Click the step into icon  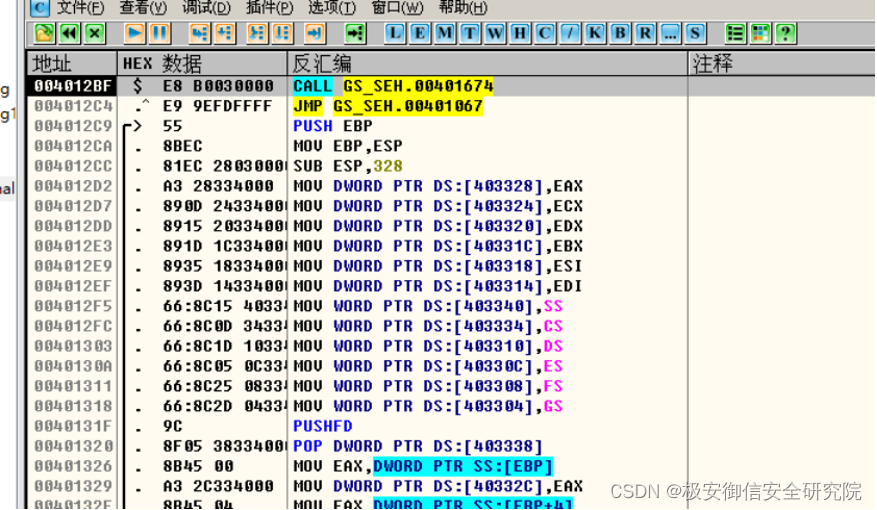[x=200, y=34]
